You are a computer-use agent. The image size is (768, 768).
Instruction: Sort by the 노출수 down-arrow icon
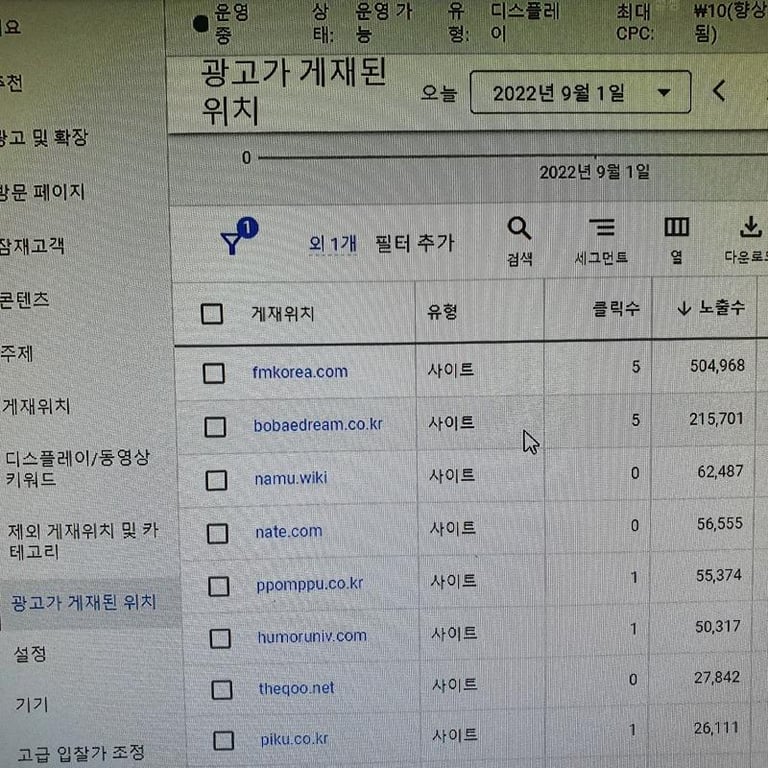pos(684,309)
